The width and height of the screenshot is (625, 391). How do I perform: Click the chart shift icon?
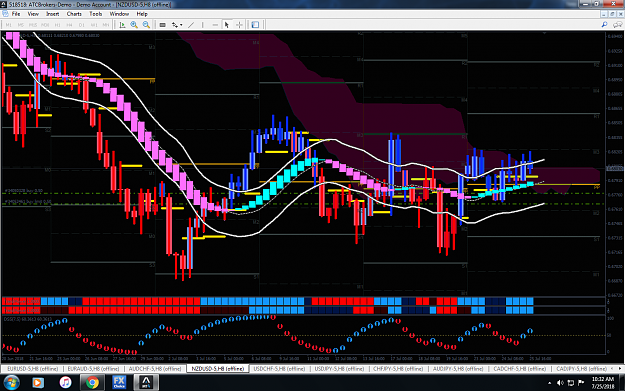[x=122, y=25]
